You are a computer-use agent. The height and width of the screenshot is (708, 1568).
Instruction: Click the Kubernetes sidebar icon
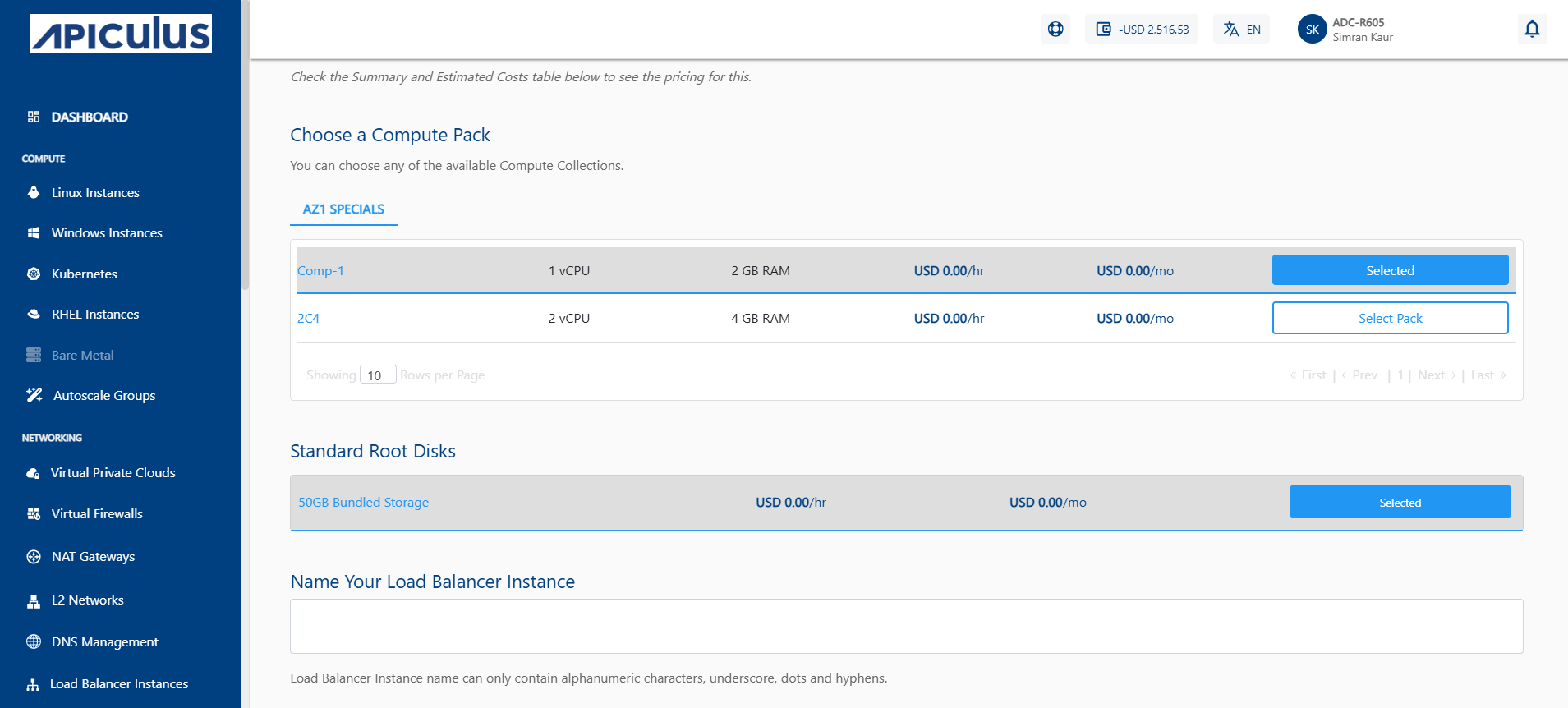click(x=34, y=274)
